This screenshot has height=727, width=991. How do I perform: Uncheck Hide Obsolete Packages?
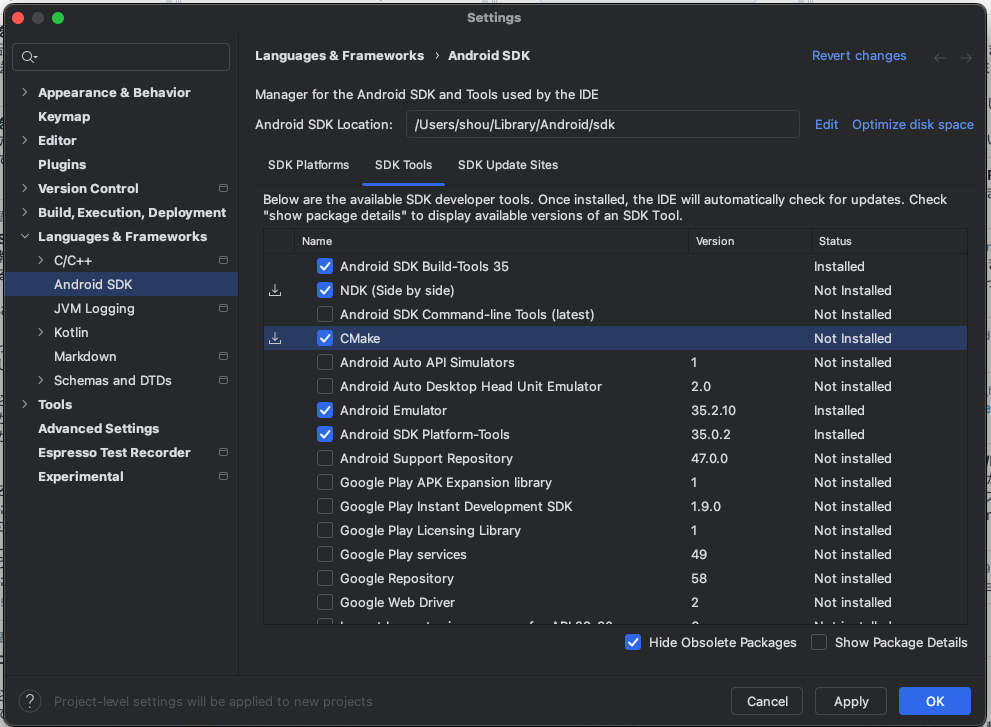[x=633, y=643]
